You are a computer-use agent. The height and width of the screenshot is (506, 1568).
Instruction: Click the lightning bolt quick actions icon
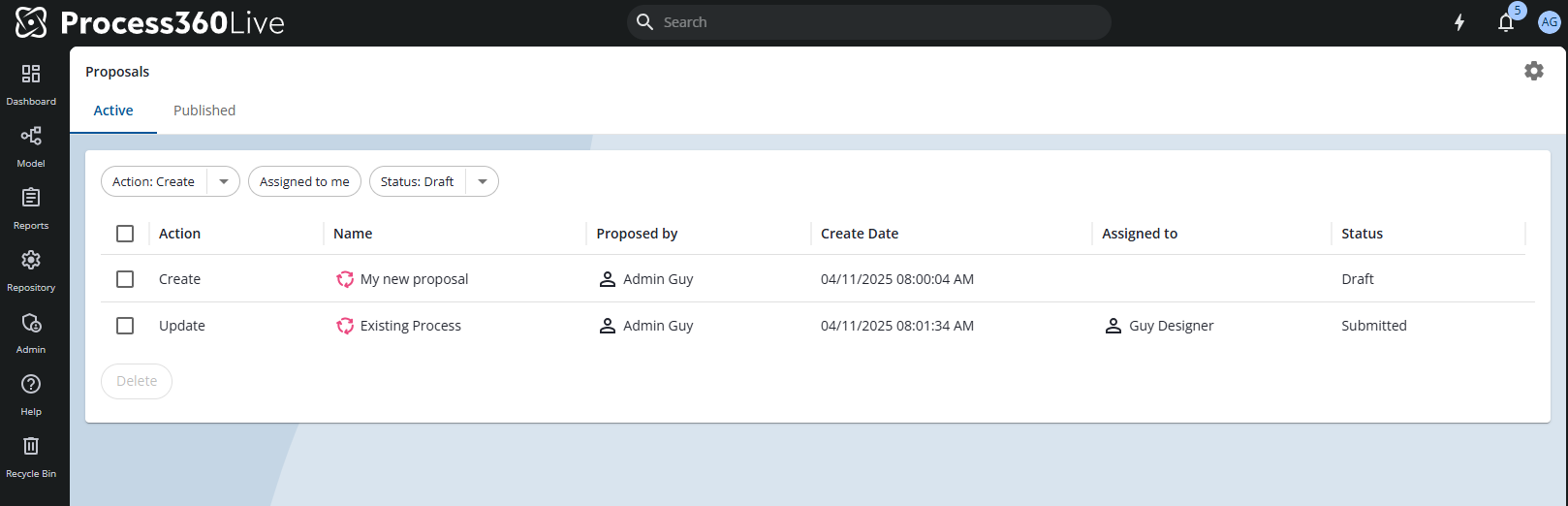[1458, 22]
